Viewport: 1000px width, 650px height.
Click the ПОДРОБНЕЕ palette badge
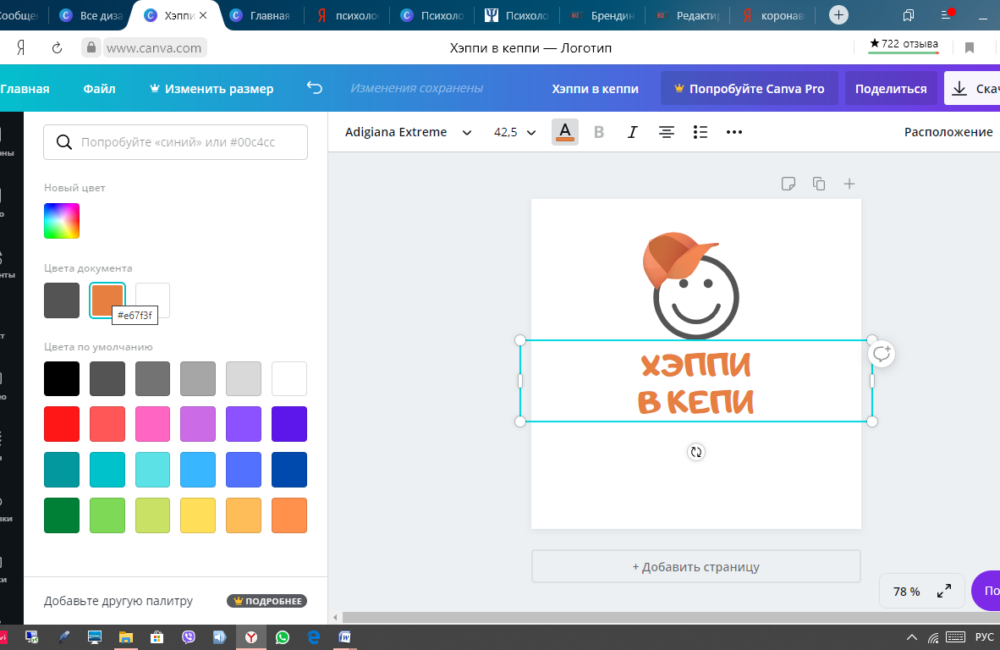point(267,601)
